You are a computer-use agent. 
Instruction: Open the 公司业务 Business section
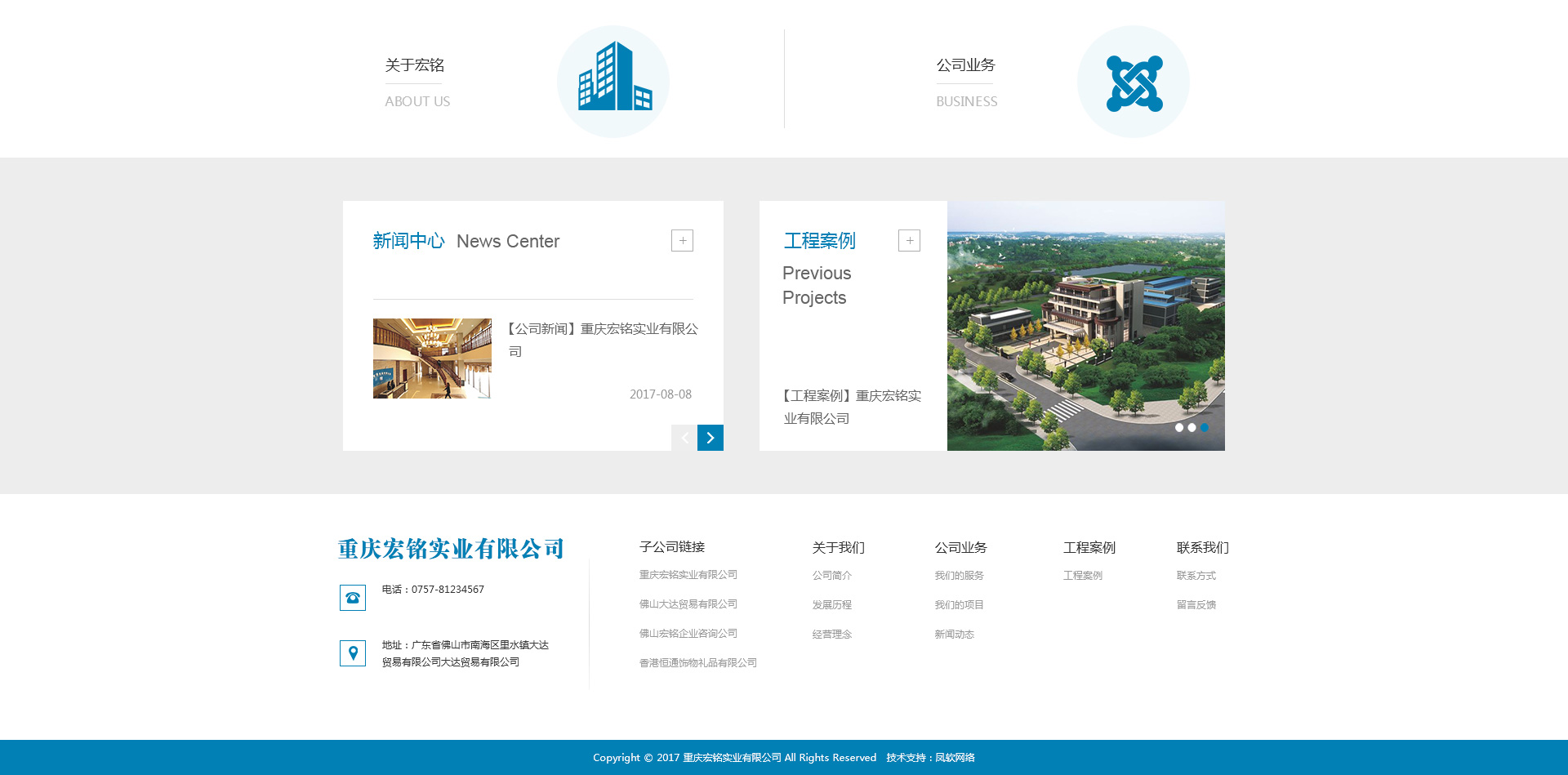[965, 65]
